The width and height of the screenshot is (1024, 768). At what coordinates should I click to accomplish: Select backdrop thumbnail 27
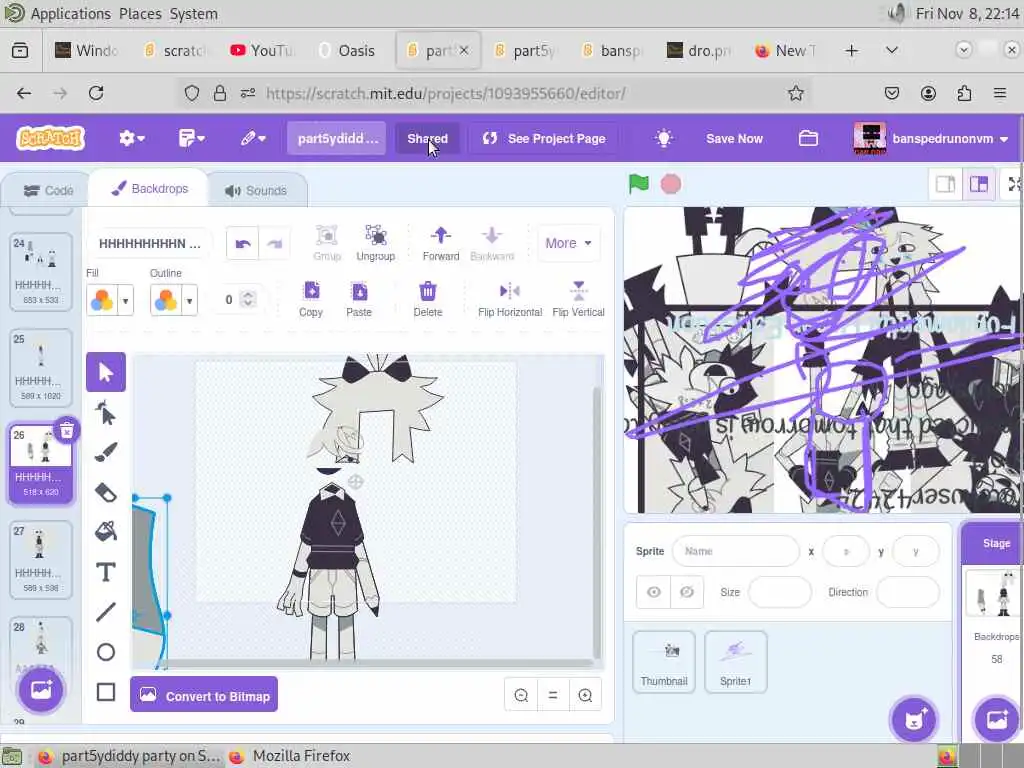tap(40, 560)
